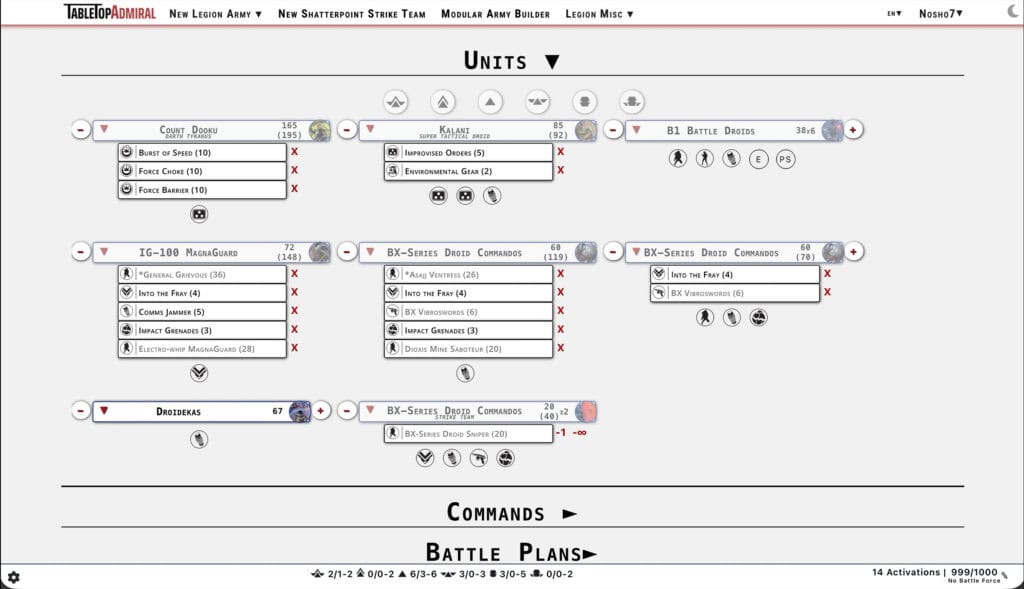Remove the Burst of Speed upgrade
This screenshot has width=1024, height=589.
click(x=295, y=151)
